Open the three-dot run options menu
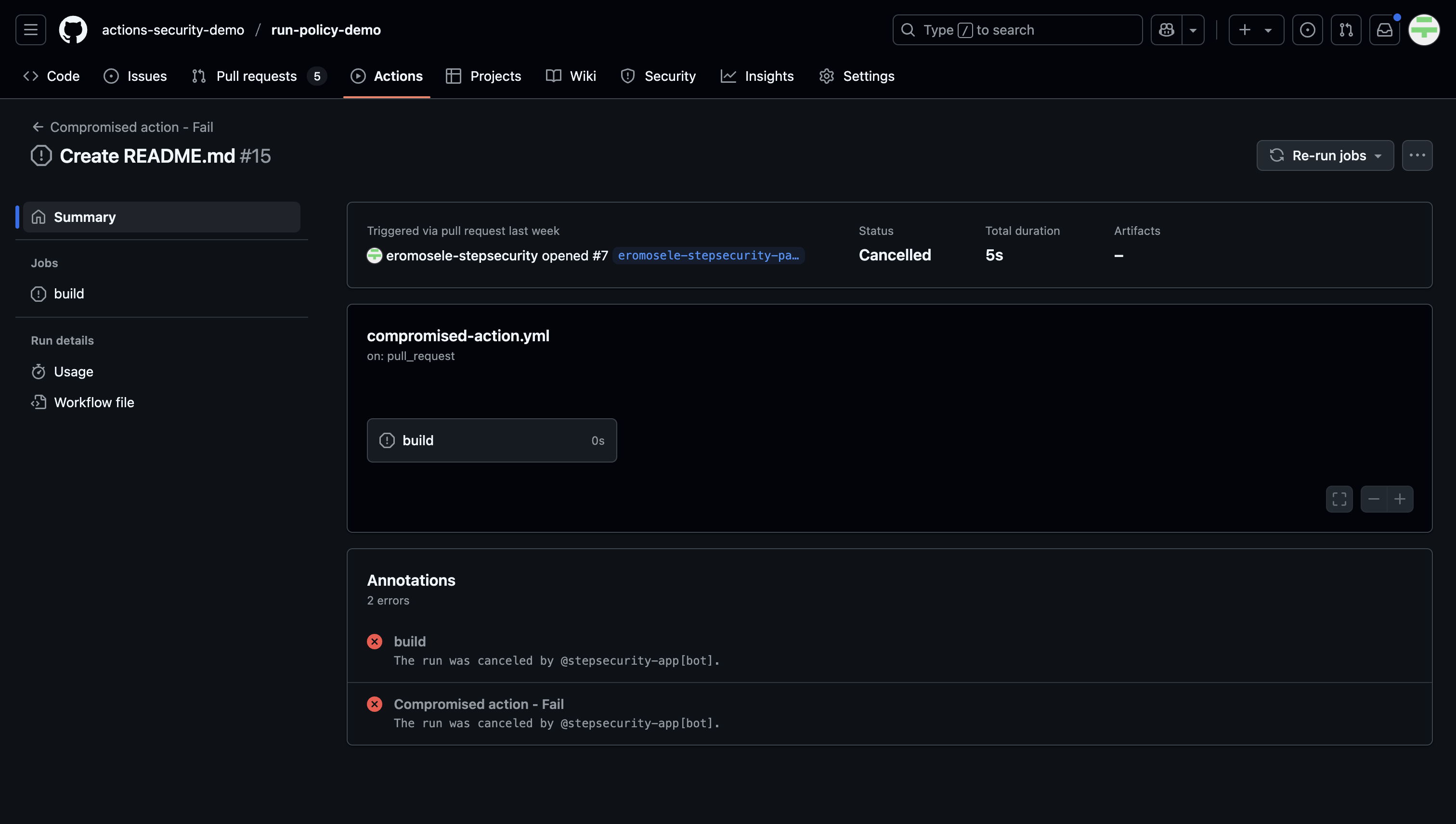 [1417, 155]
